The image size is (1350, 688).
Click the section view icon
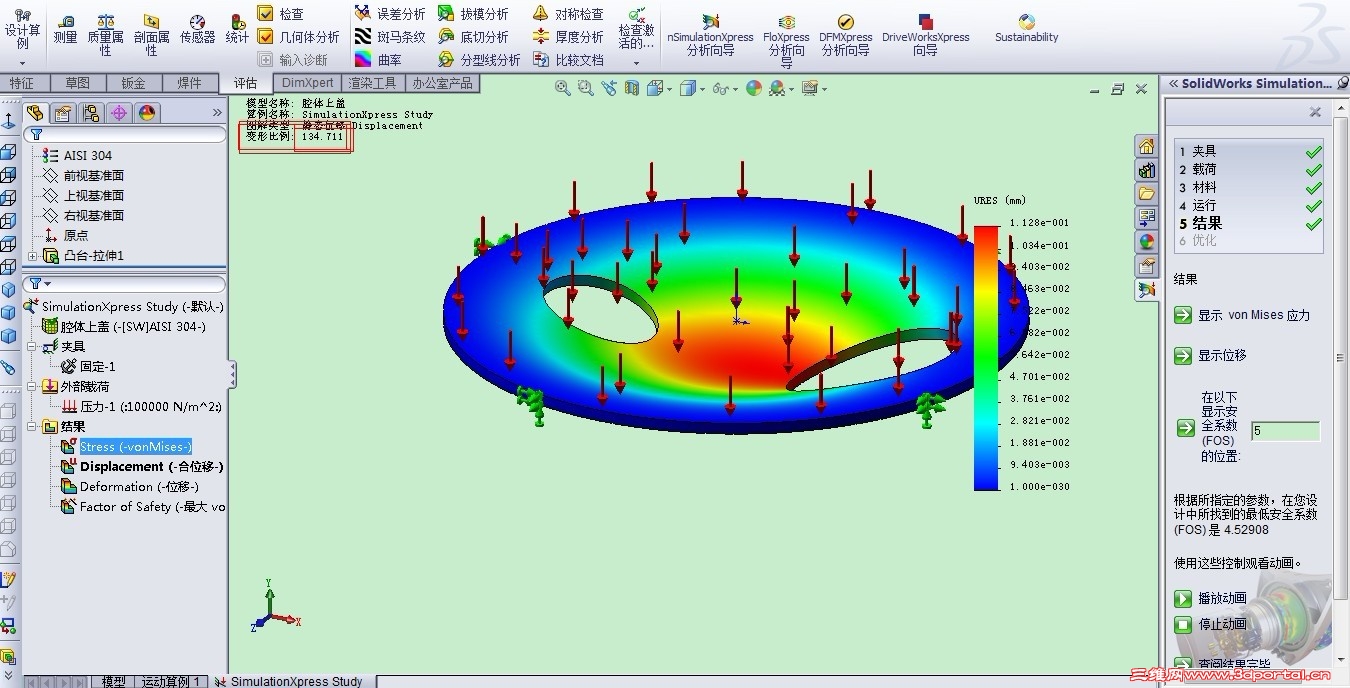(x=632, y=89)
